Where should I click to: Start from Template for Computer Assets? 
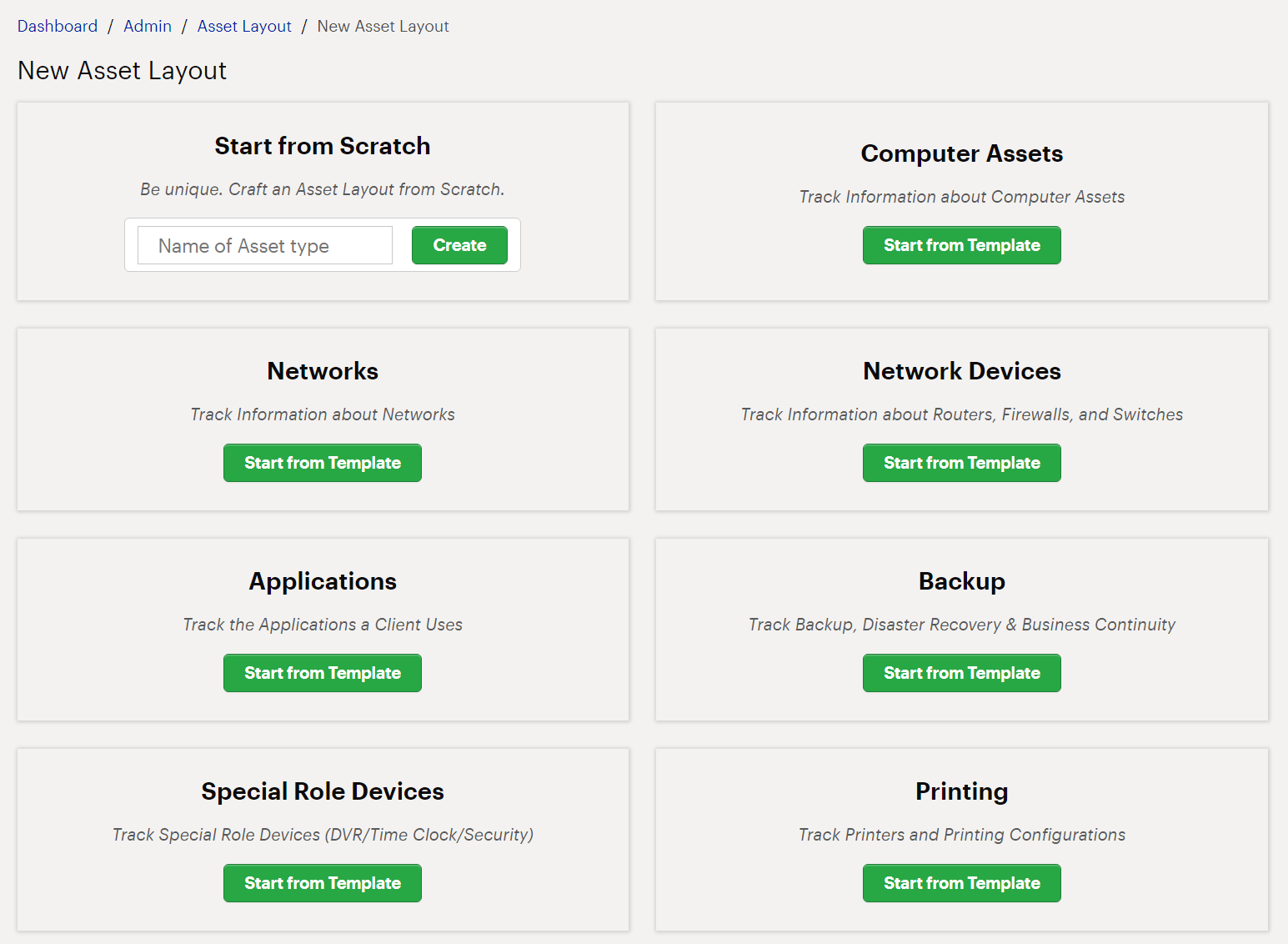point(962,245)
